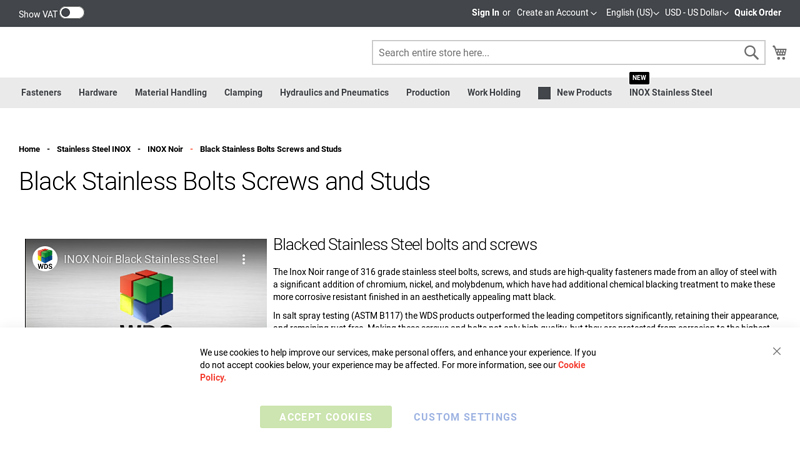This screenshot has width=800, height=450.
Task: Click the magnifying glass search icon
Action: [751, 53]
